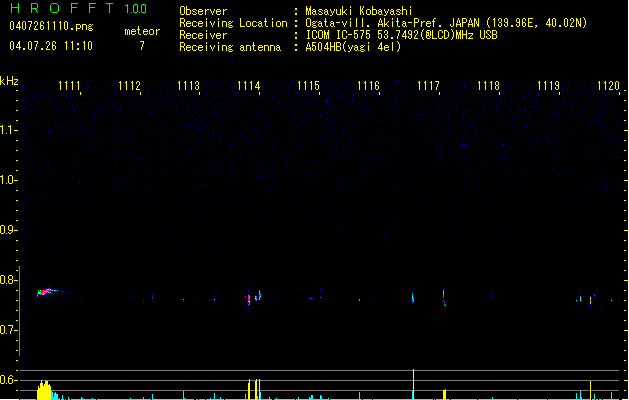629x400 pixels.
Task: Click the wide yellow power burst near 1111
Action: pos(44,390)
